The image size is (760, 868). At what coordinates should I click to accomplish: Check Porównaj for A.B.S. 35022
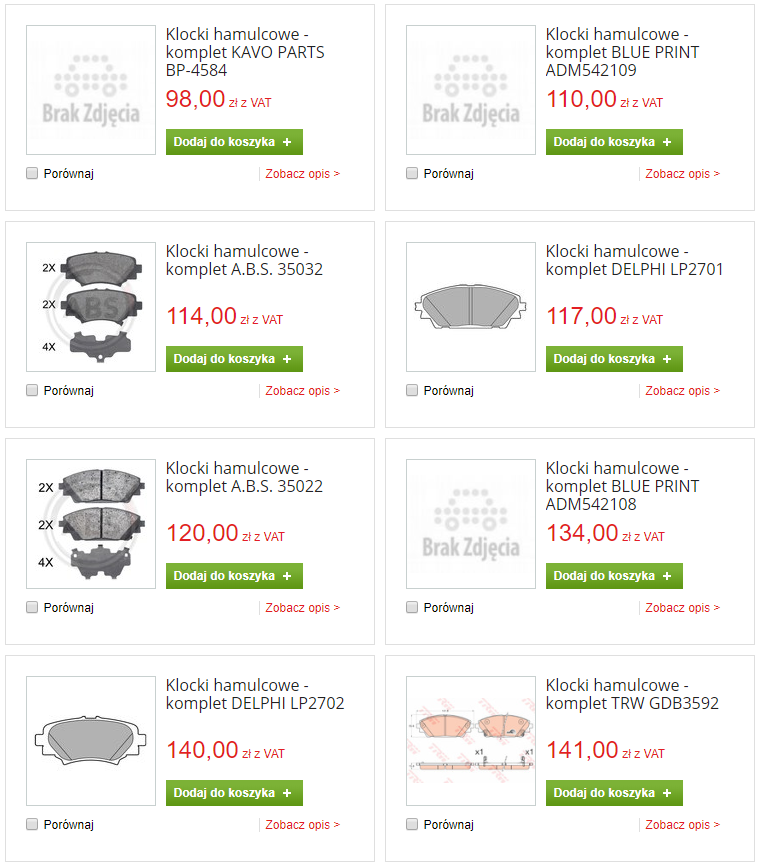pyautogui.click(x=32, y=607)
